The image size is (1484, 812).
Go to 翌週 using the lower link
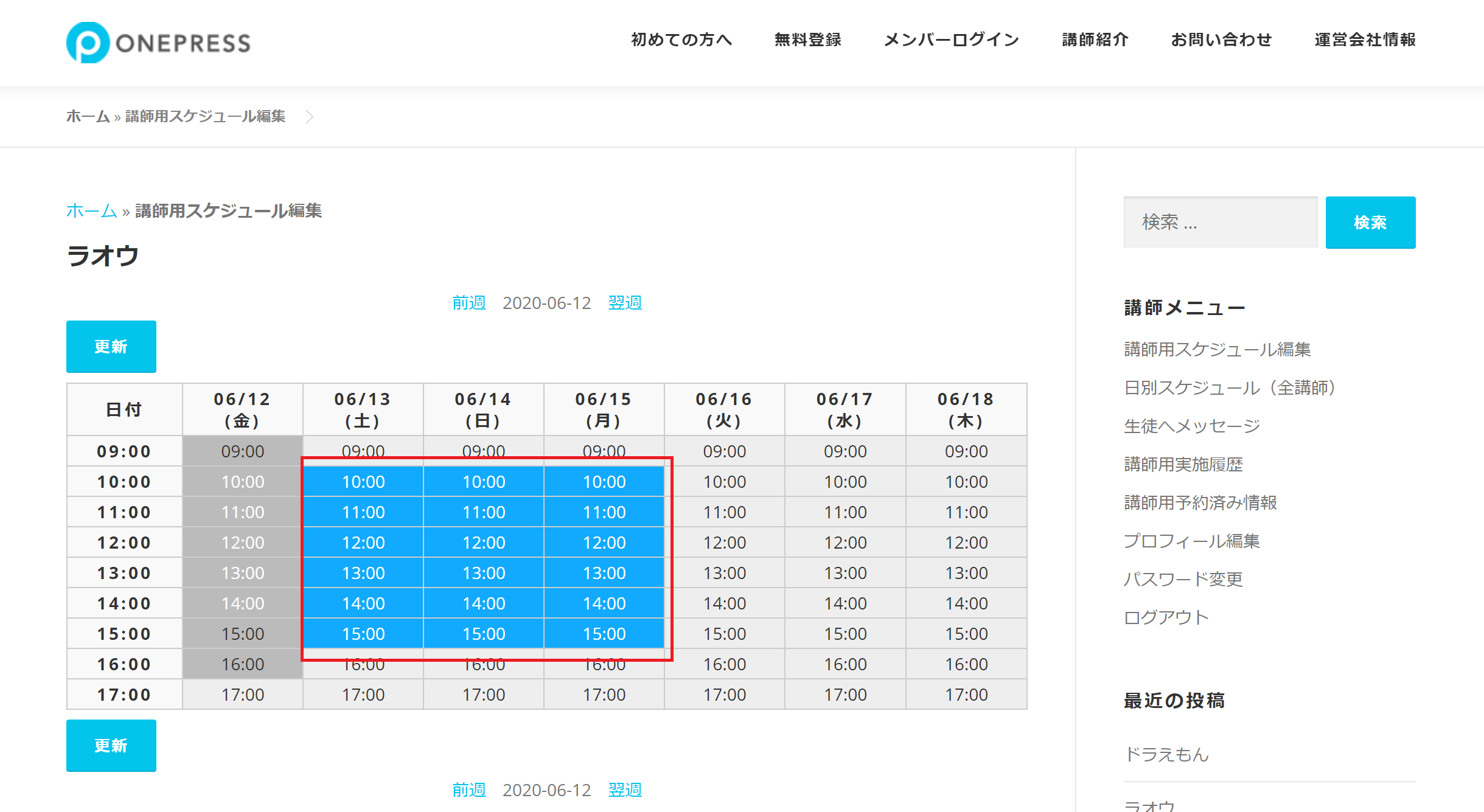(625, 789)
